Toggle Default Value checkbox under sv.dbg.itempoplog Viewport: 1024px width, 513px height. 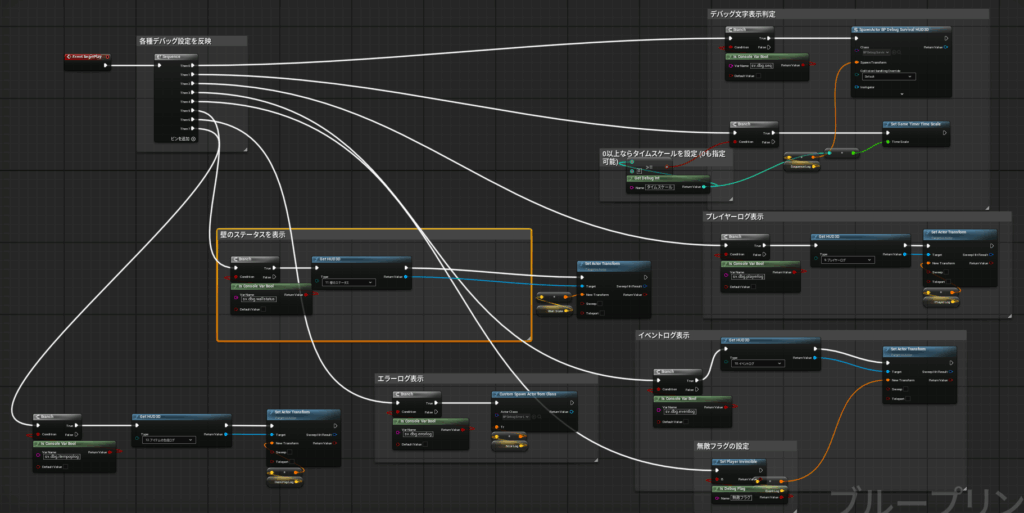click(65, 467)
